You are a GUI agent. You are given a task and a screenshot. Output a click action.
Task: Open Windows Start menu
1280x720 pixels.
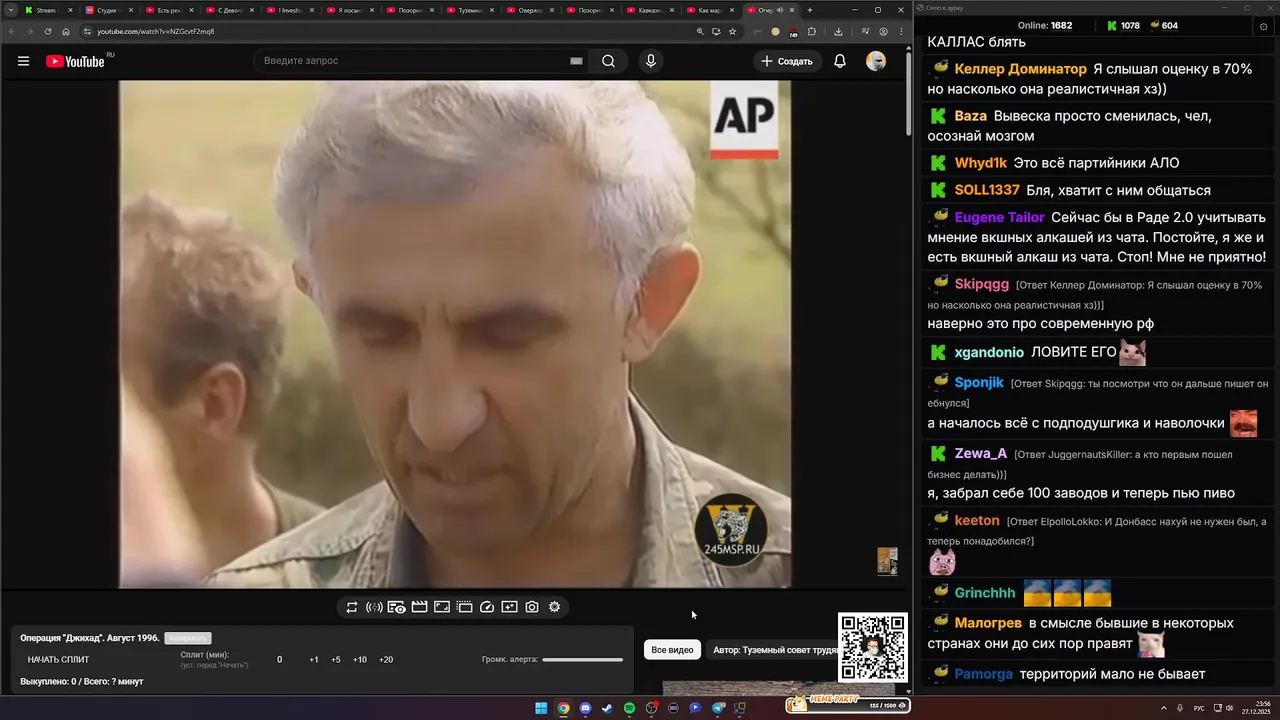[541, 708]
